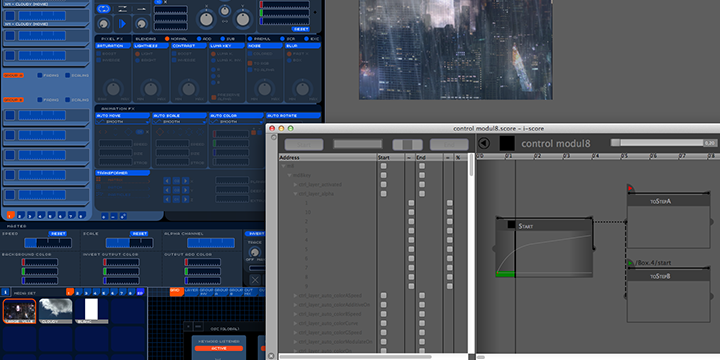The height and width of the screenshot is (360, 720).
Task: Click the blue play arrow in Modul8
Action: click(x=122, y=23)
